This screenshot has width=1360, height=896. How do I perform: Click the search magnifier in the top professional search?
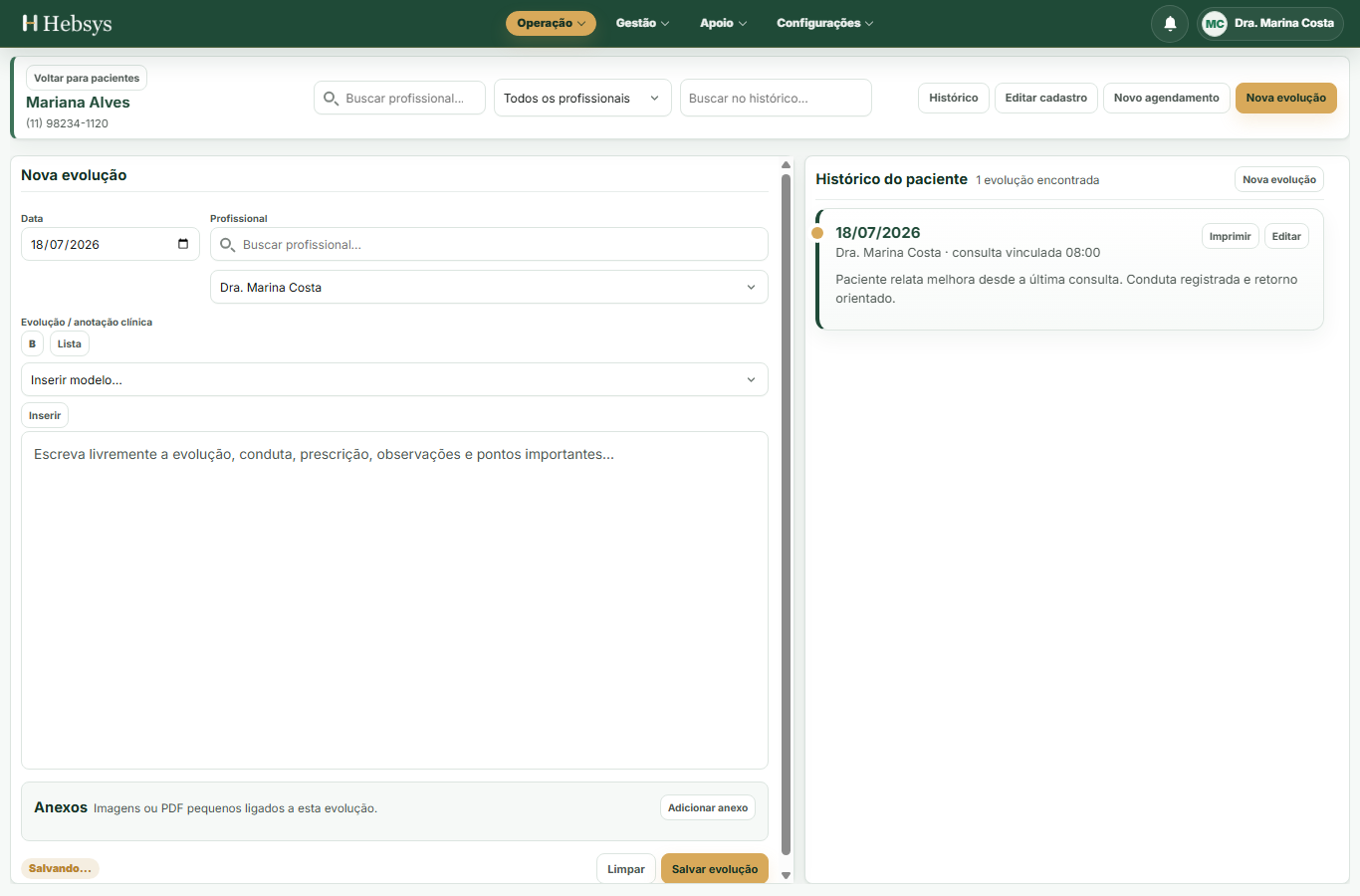pyautogui.click(x=331, y=98)
